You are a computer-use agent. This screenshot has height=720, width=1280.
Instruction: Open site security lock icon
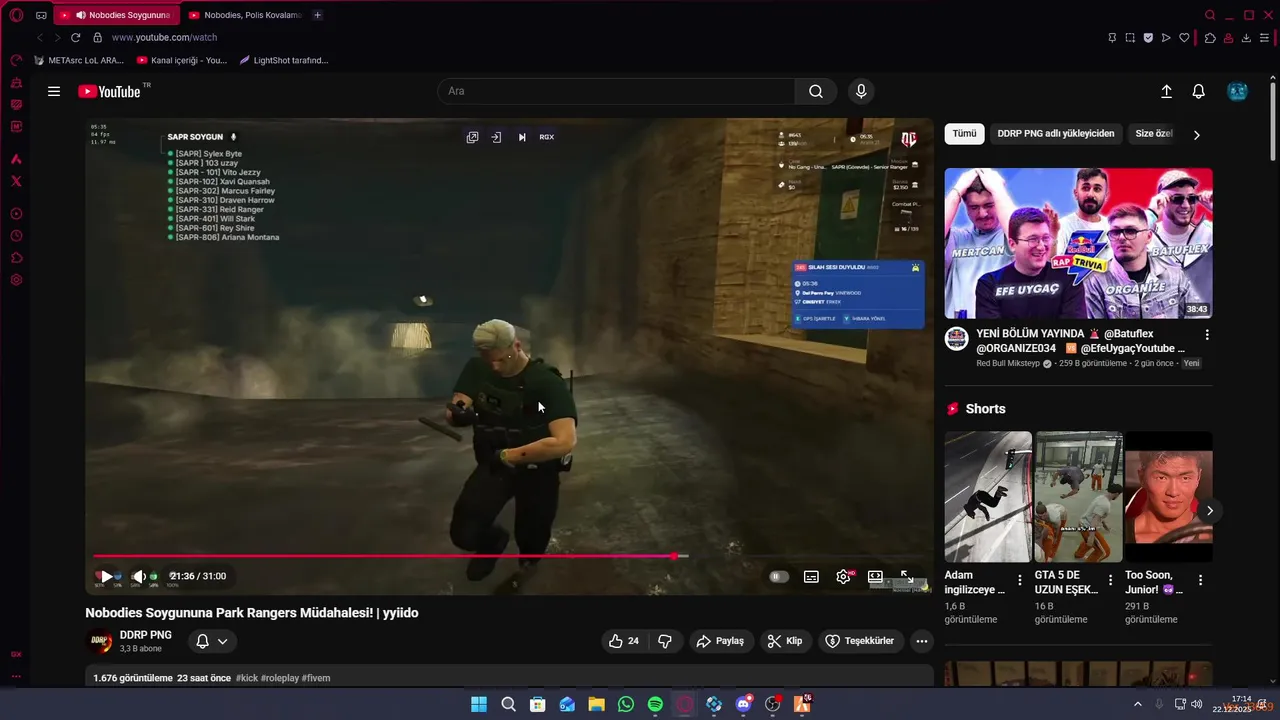click(98, 37)
